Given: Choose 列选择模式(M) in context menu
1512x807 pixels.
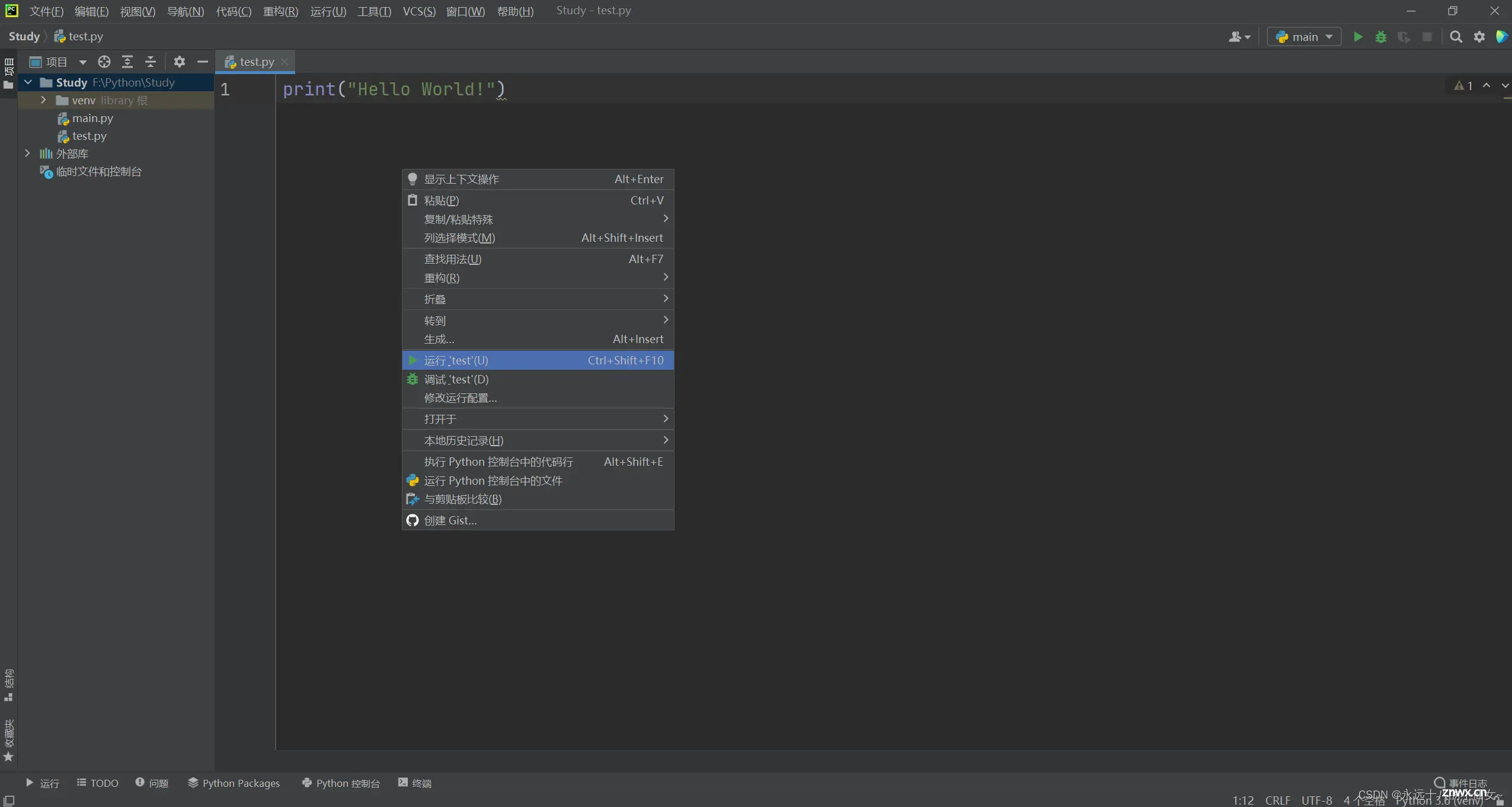Looking at the screenshot, I should [538, 238].
